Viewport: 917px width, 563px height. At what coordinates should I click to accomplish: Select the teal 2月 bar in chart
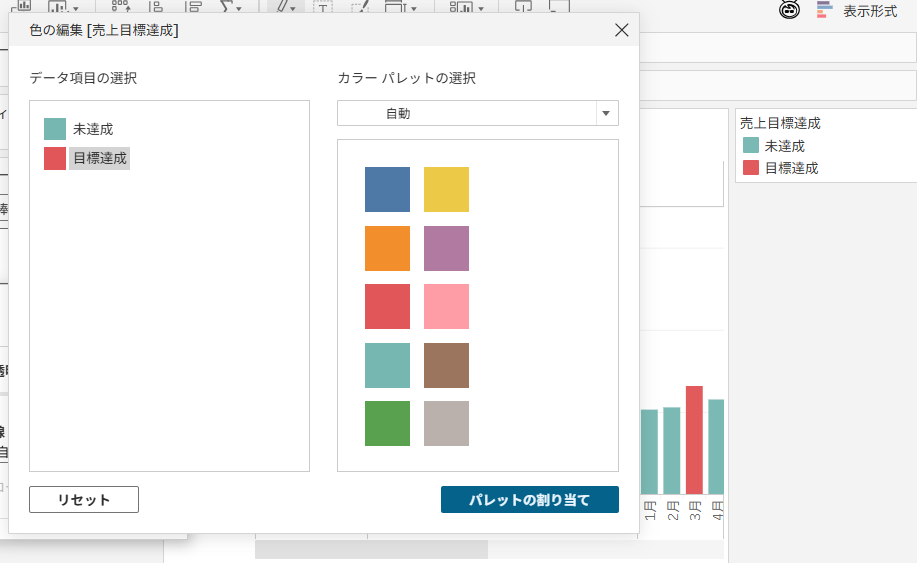click(x=671, y=451)
